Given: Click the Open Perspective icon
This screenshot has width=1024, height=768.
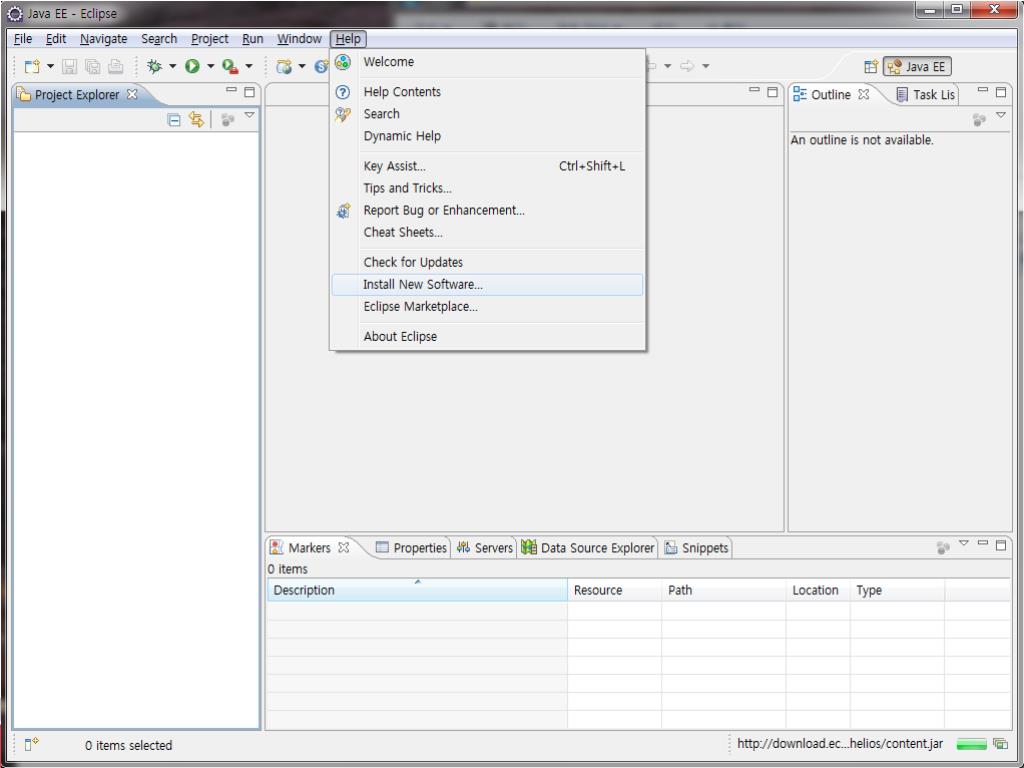Looking at the screenshot, I should tap(871, 67).
